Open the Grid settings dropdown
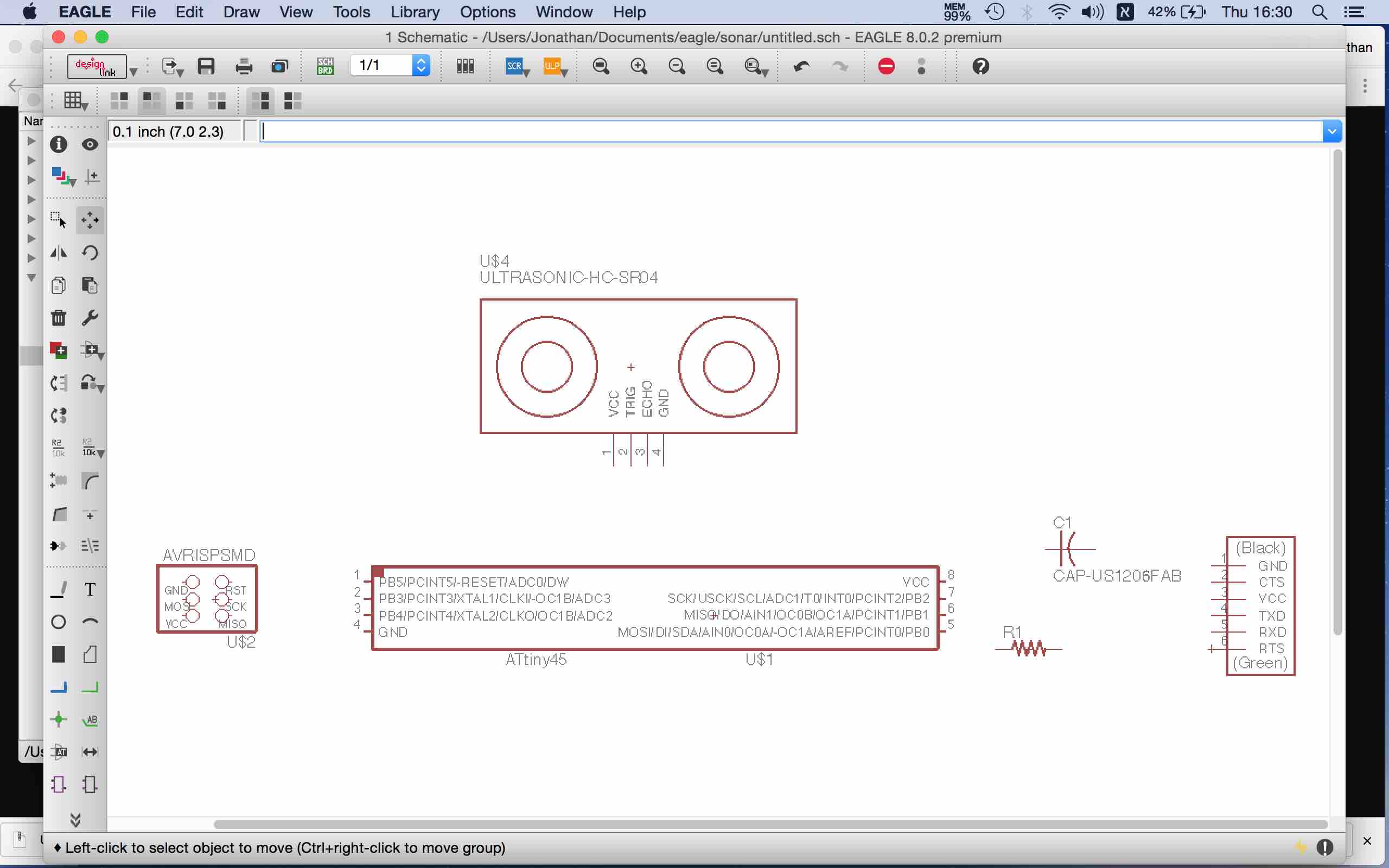The image size is (1389, 868). pos(75,101)
